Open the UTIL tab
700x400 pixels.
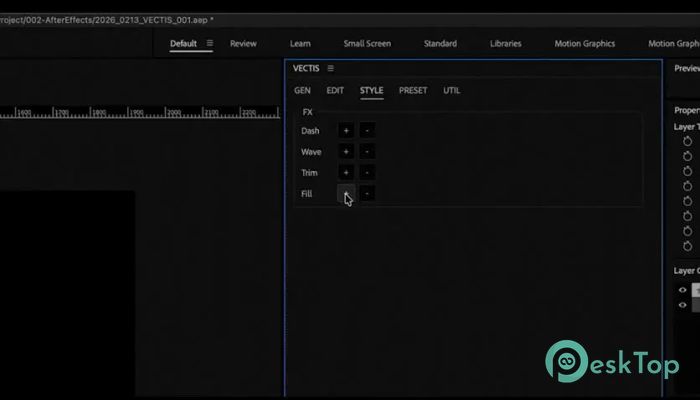(x=451, y=90)
